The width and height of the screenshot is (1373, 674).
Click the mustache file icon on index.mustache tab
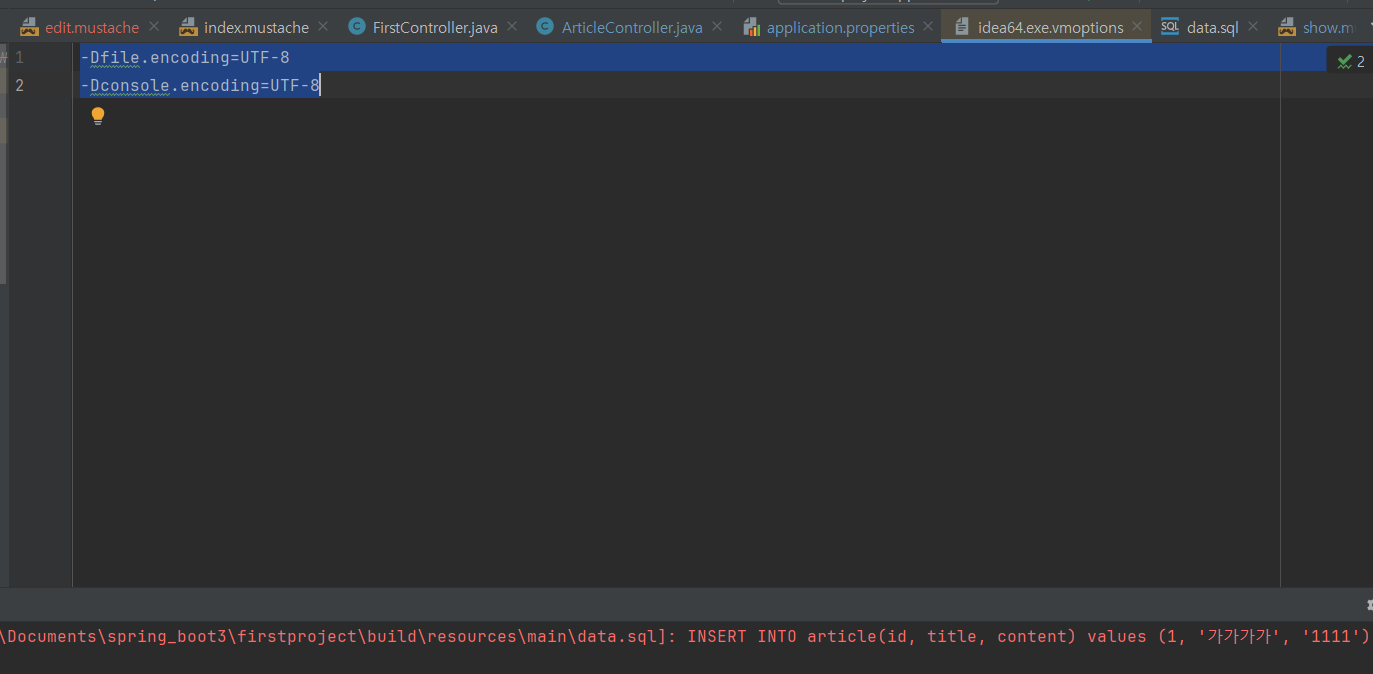click(x=188, y=27)
